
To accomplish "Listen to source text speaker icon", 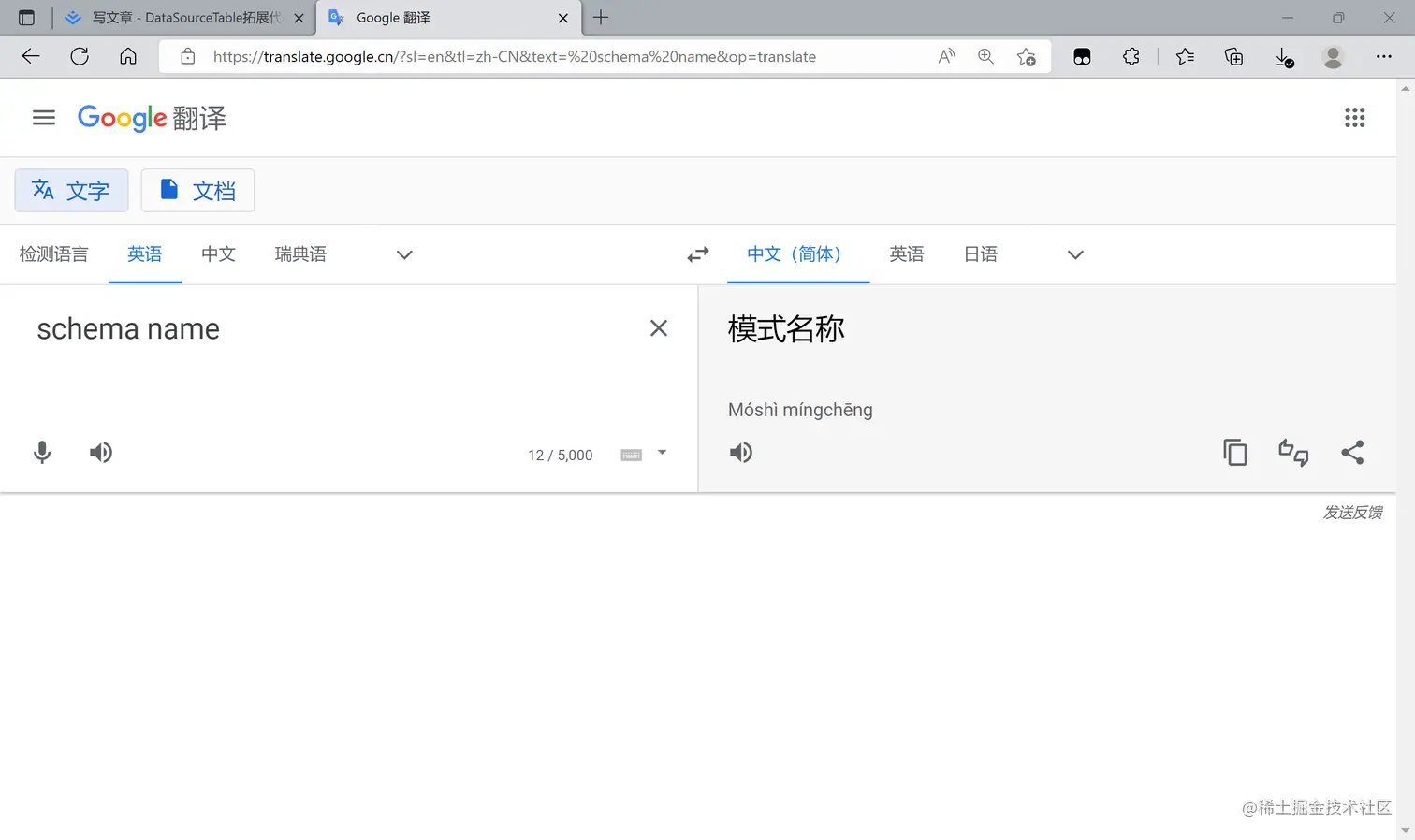I will tap(101, 453).
